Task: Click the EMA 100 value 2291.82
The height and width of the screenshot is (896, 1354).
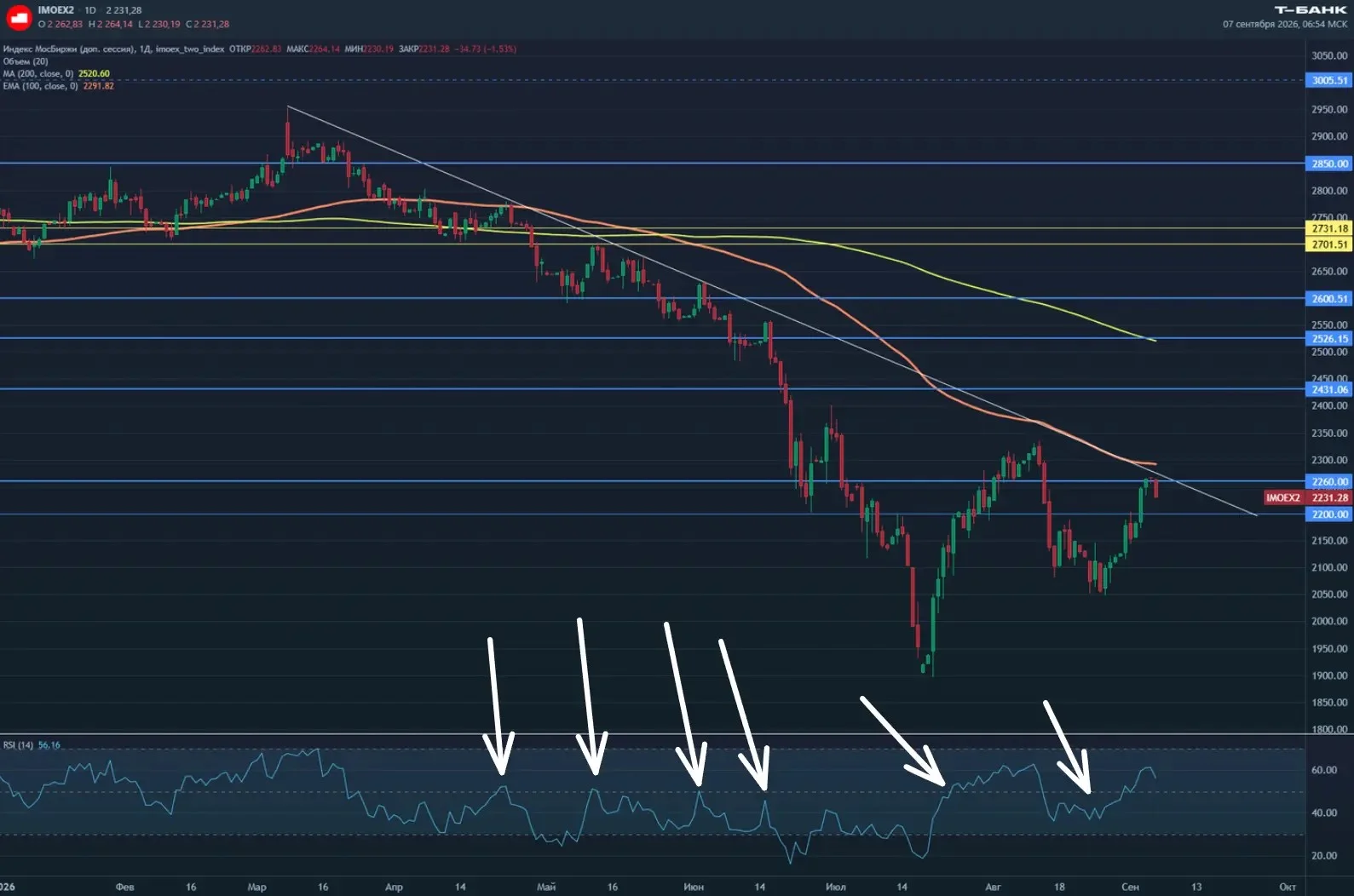Action: [99, 86]
